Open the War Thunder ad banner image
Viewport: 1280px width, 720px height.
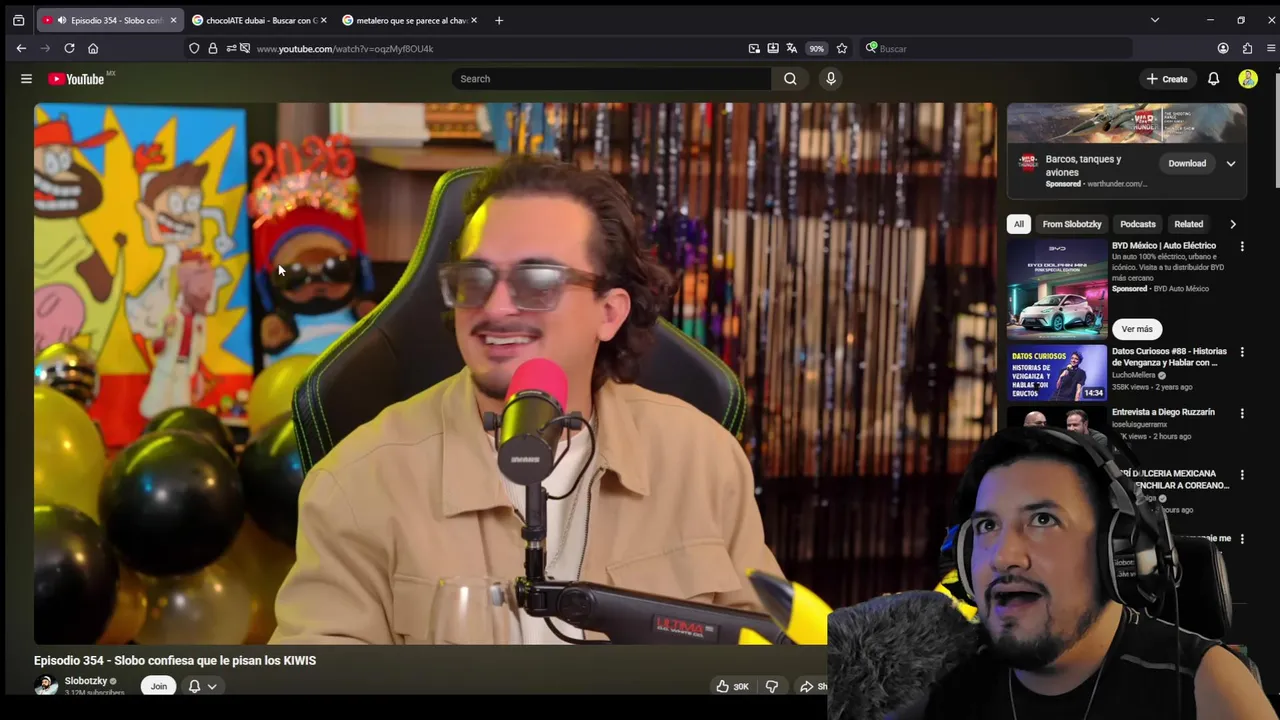click(x=1126, y=123)
